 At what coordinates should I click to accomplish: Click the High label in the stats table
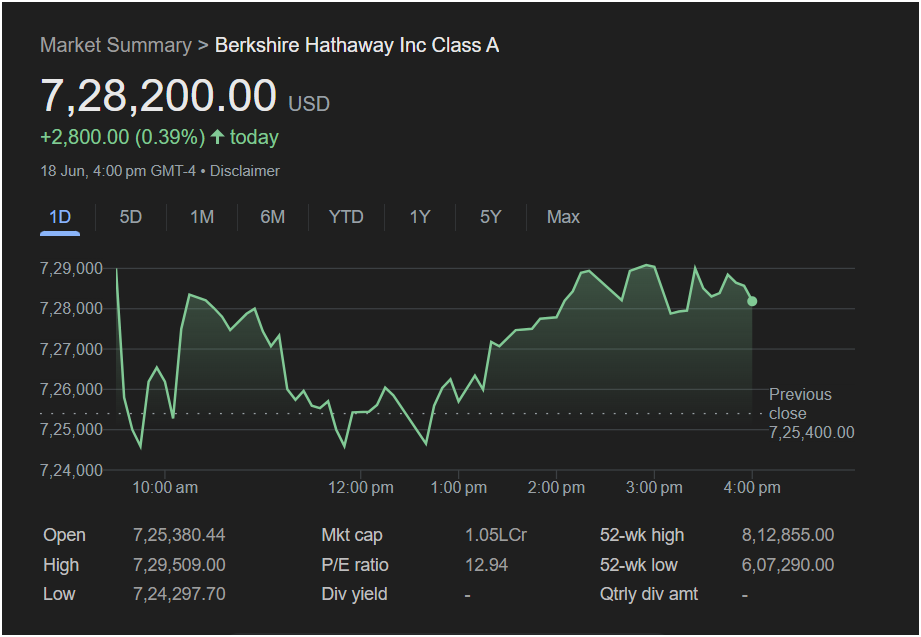pyautogui.click(x=61, y=565)
